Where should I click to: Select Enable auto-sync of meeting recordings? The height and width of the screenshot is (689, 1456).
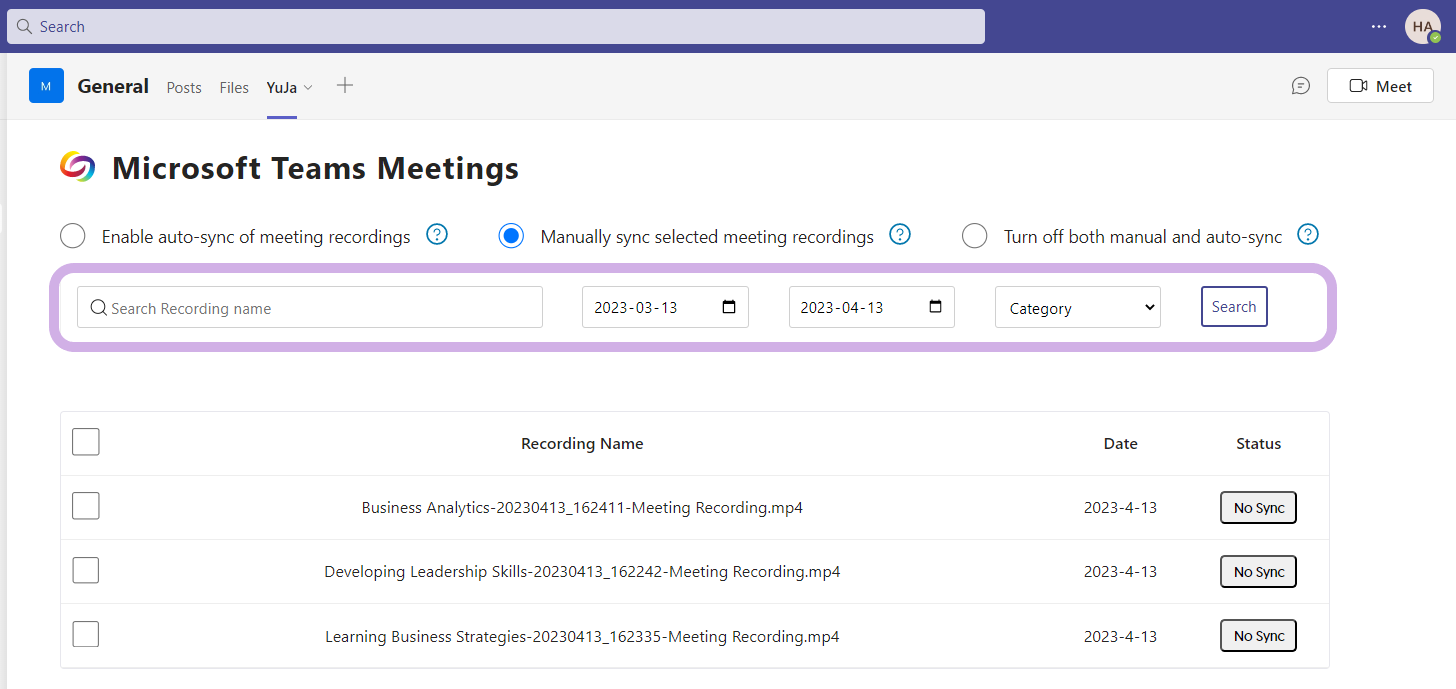pyautogui.click(x=73, y=237)
